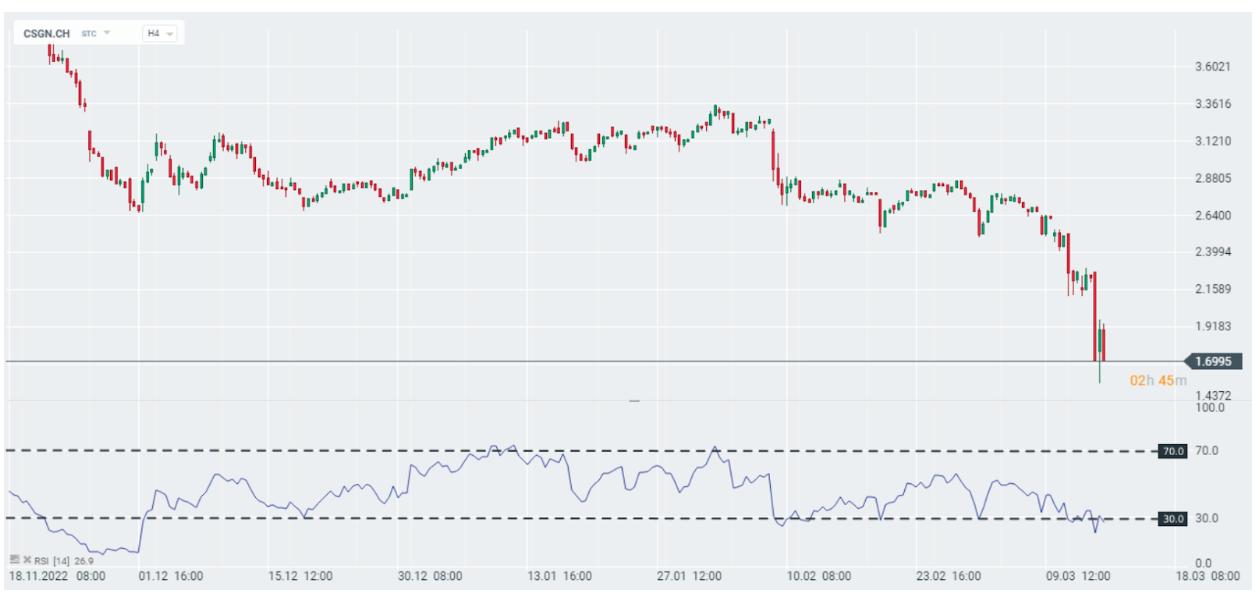Viewport: 1260px width, 600px height.
Task: Open the H4 timeframe dropdown
Action: click(x=160, y=33)
